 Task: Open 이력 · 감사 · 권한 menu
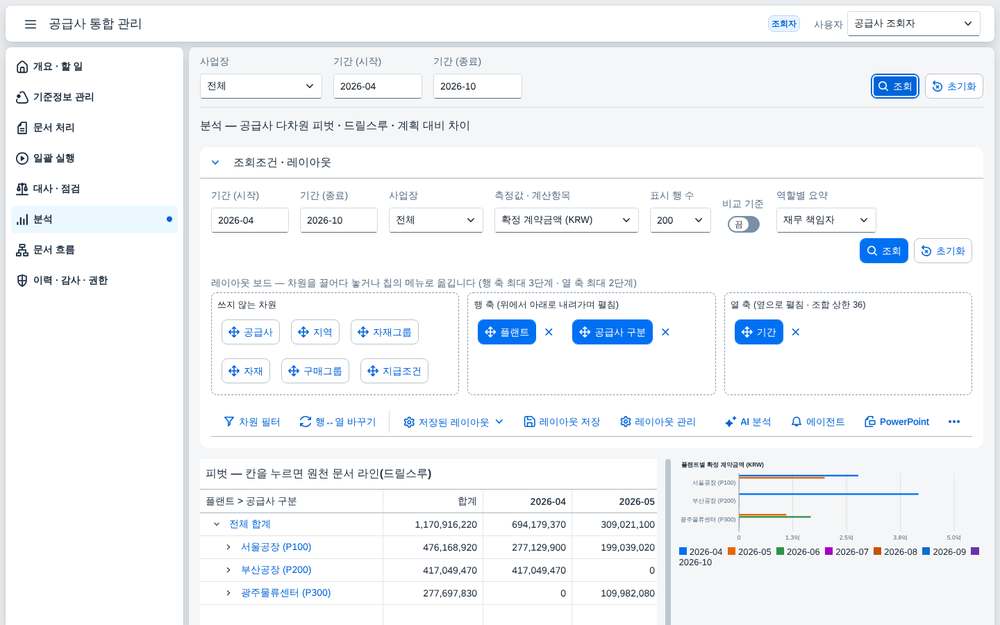click(x=94, y=281)
